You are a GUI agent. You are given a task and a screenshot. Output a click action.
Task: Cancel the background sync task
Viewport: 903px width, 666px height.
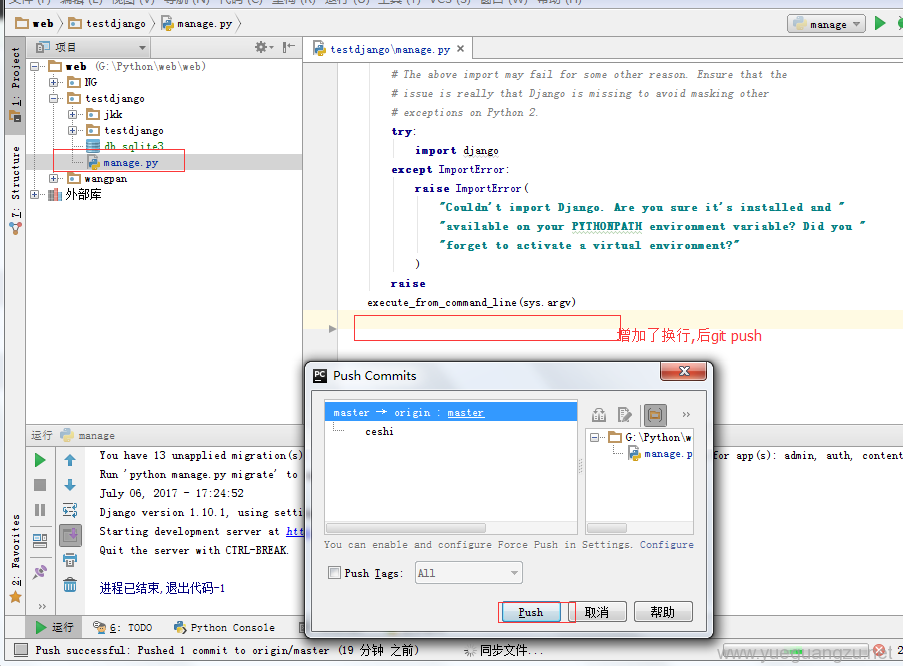pyautogui.click(x=879, y=650)
